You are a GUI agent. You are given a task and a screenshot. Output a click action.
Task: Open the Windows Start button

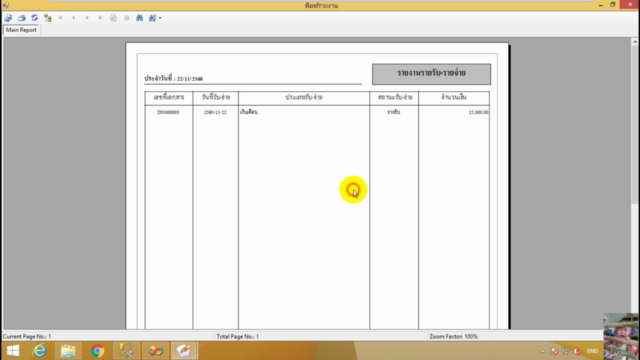point(13,351)
